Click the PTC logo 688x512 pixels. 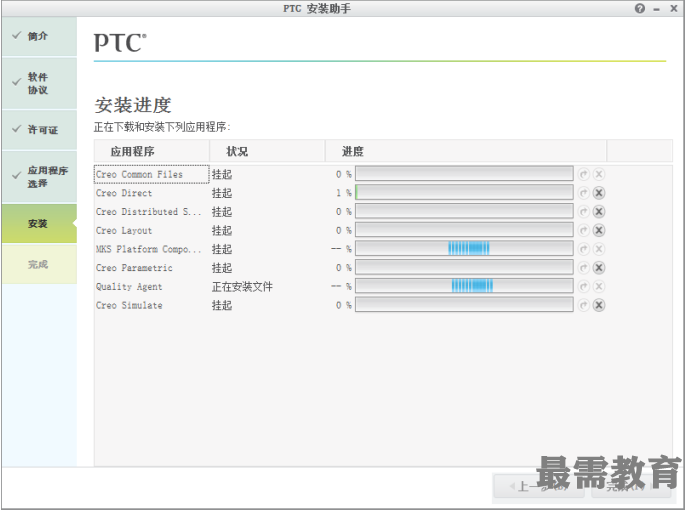[120, 43]
